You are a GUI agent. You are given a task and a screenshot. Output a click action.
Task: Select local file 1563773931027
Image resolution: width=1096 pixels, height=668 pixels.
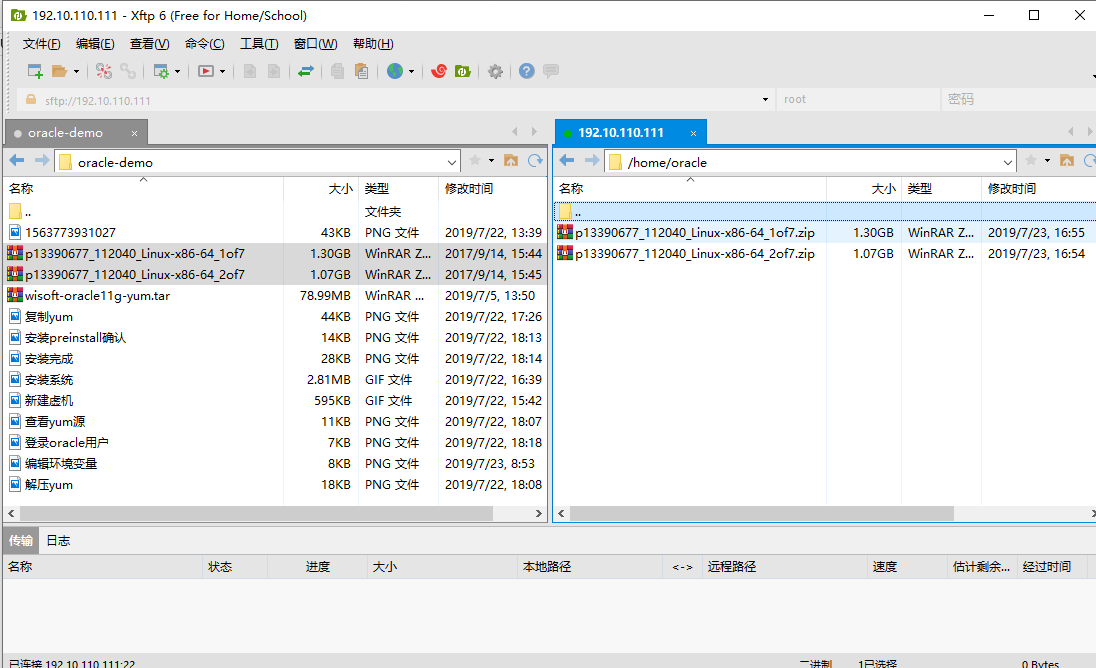70,233
